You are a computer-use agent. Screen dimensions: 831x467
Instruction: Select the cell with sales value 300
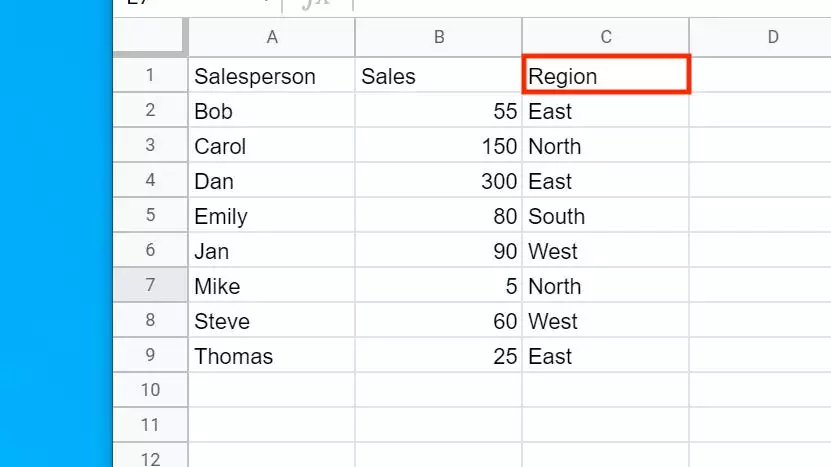coord(438,181)
